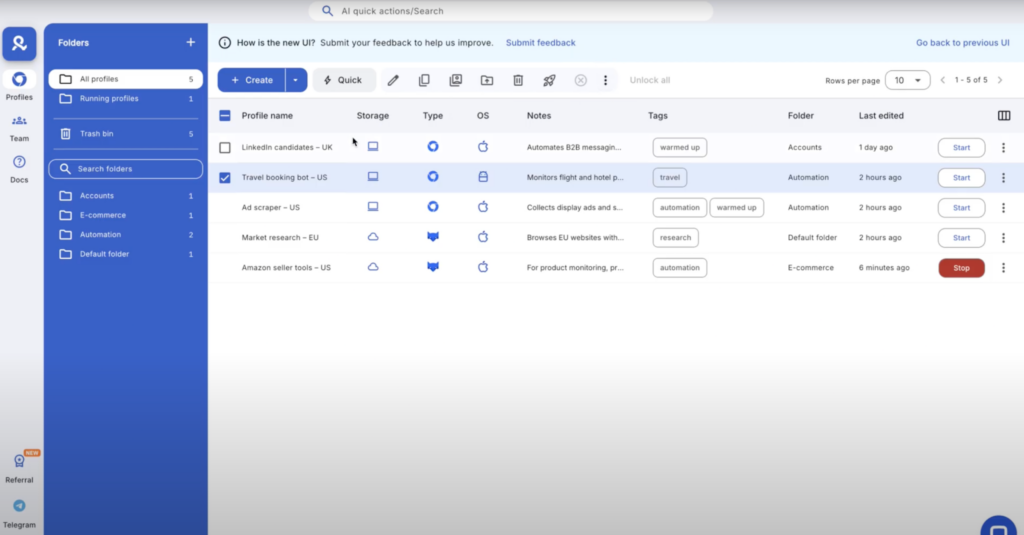
Task: Select the Automation folder
Action: pos(100,235)
